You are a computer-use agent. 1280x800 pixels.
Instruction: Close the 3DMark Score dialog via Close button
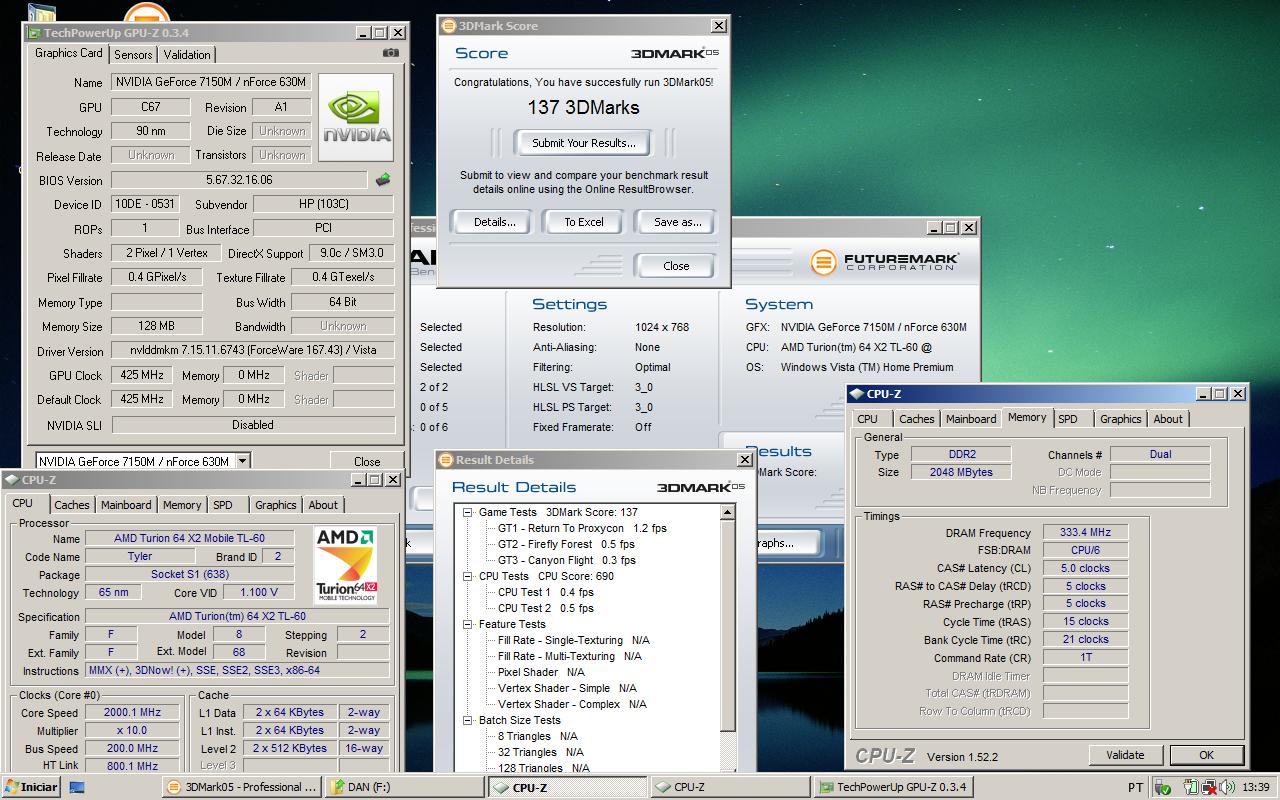(x=676, y=266)
